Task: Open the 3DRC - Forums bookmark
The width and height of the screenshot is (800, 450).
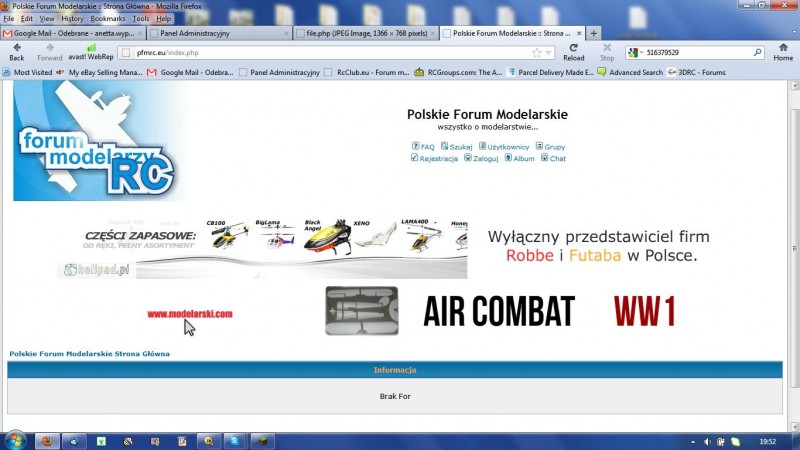Action: [x=697, y=72]
